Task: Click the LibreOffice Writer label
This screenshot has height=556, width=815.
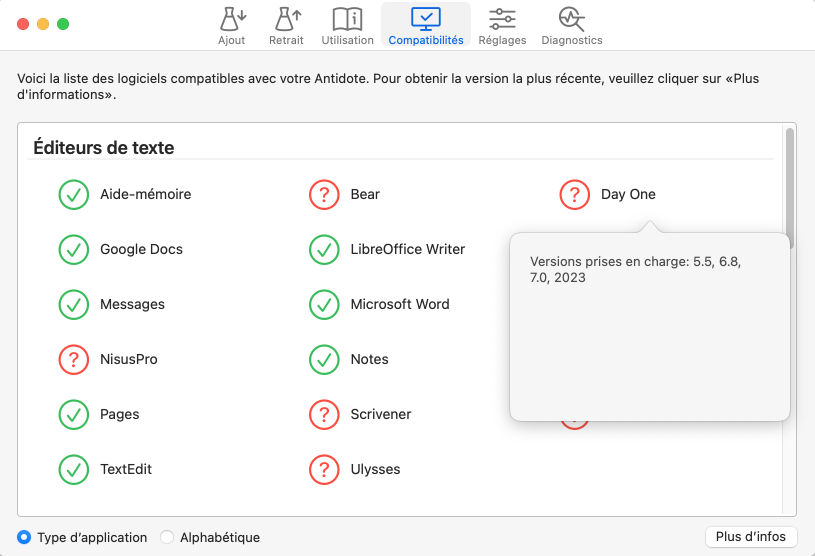Action: 408,249
